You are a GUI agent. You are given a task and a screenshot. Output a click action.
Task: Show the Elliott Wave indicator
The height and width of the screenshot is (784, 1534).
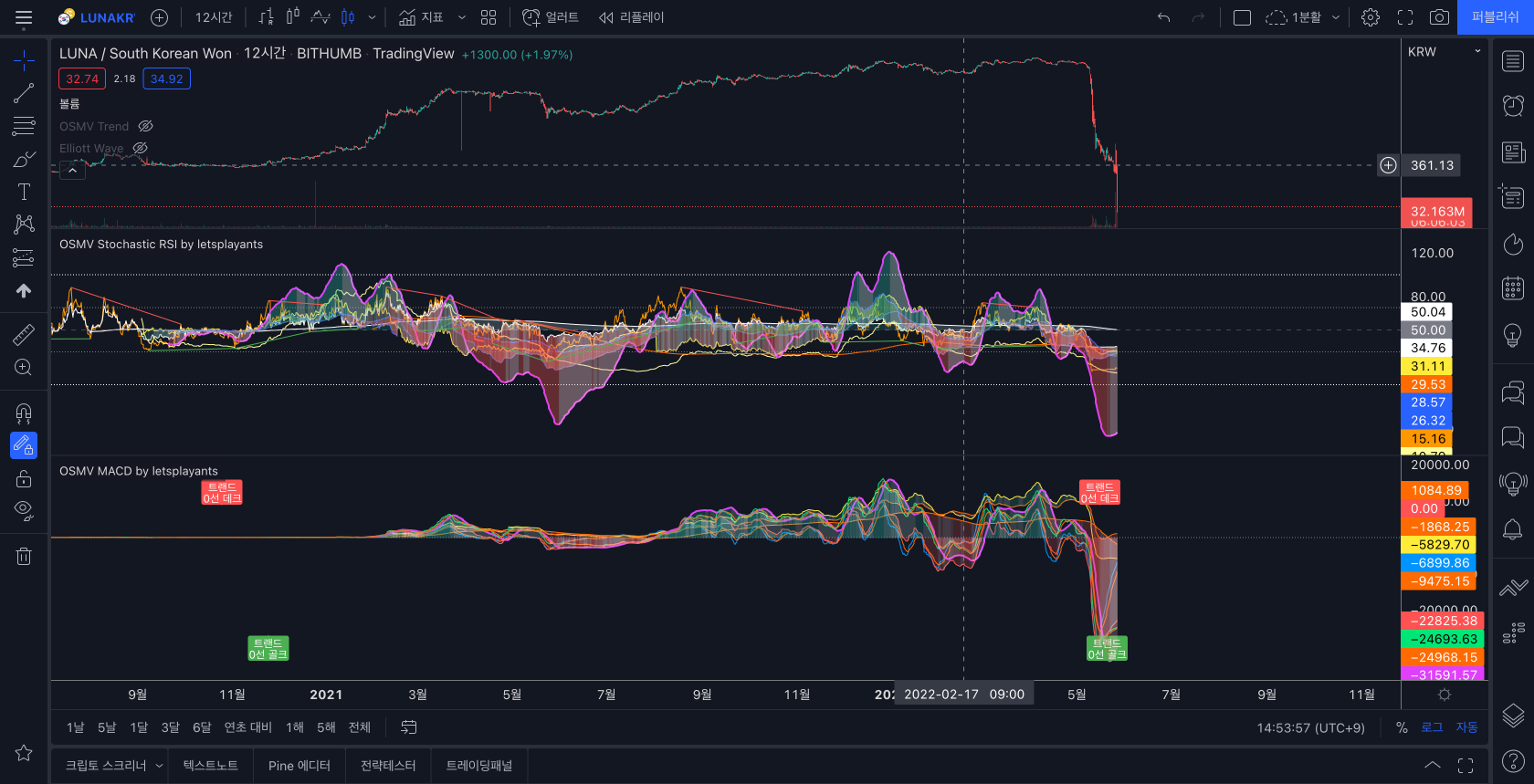coord(140,148)
